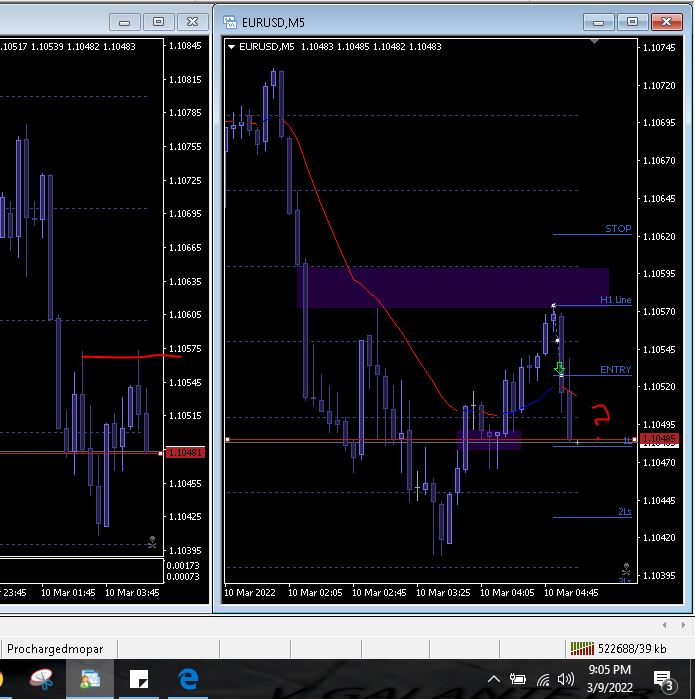
Task: Maximize the EURUSD,M5 chart window
Action: (x=632, y=22)
